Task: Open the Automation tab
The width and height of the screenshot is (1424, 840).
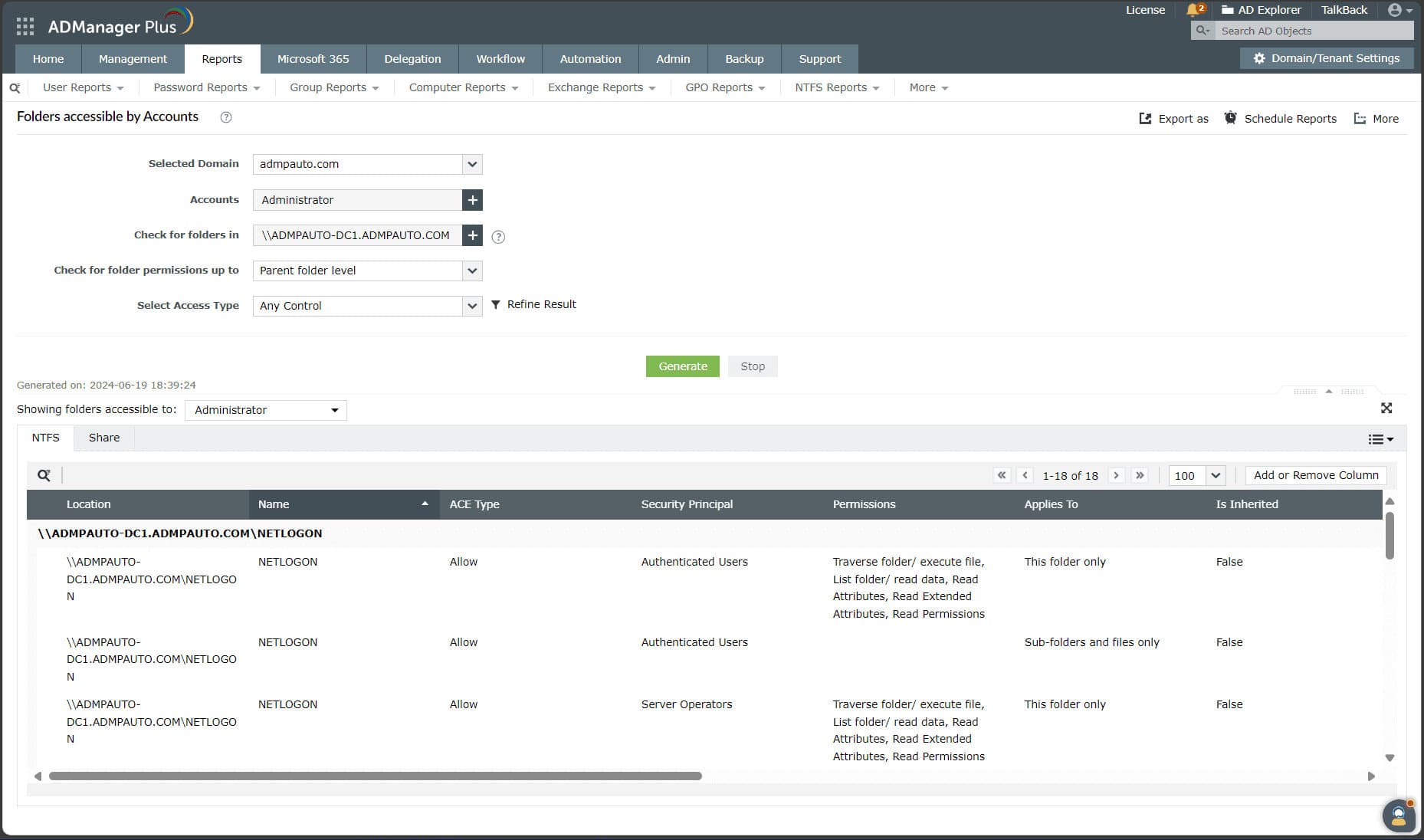Action: pyautogui.click(x=590, y=59)
